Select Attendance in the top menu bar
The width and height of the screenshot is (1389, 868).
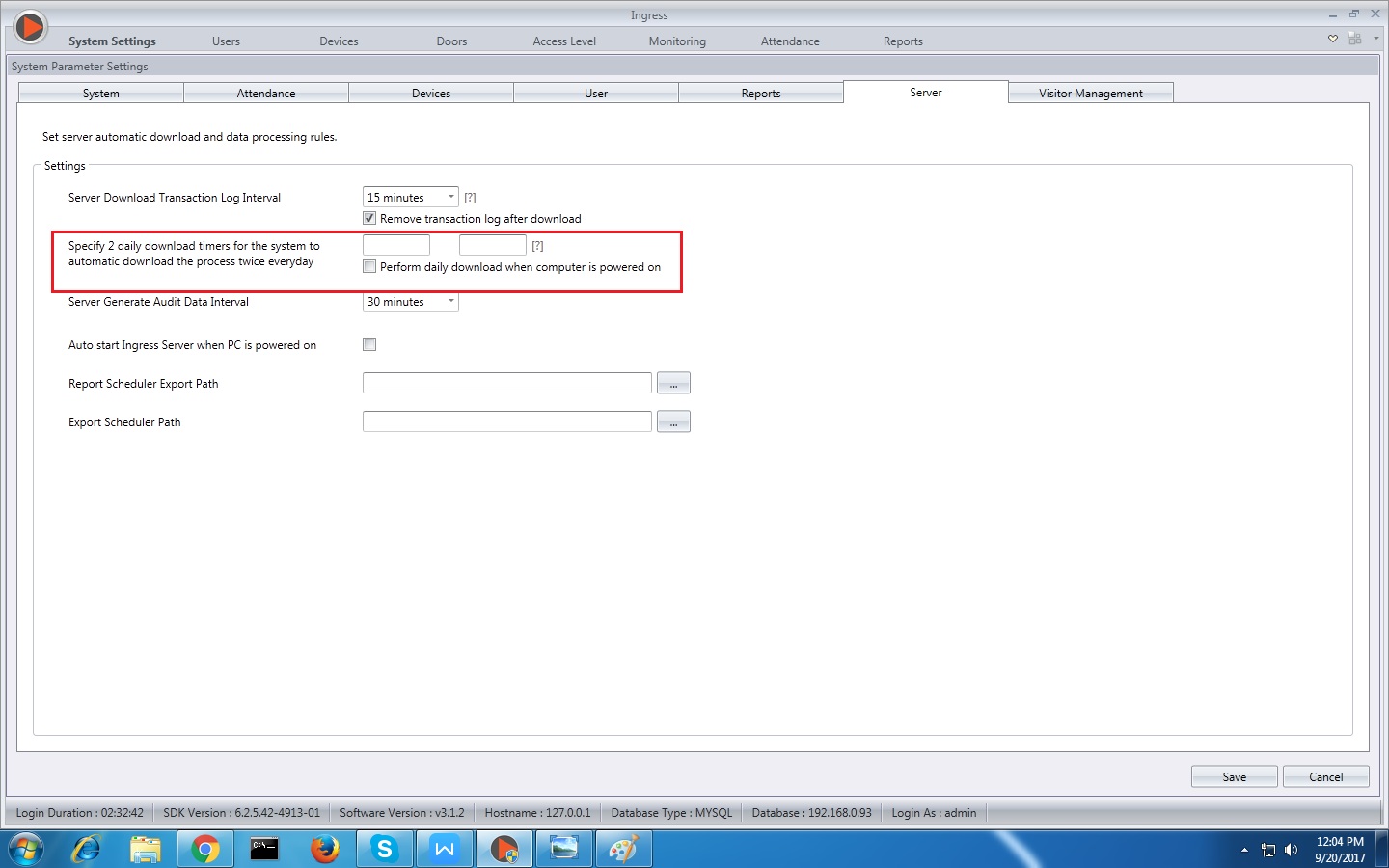point(790,41)
